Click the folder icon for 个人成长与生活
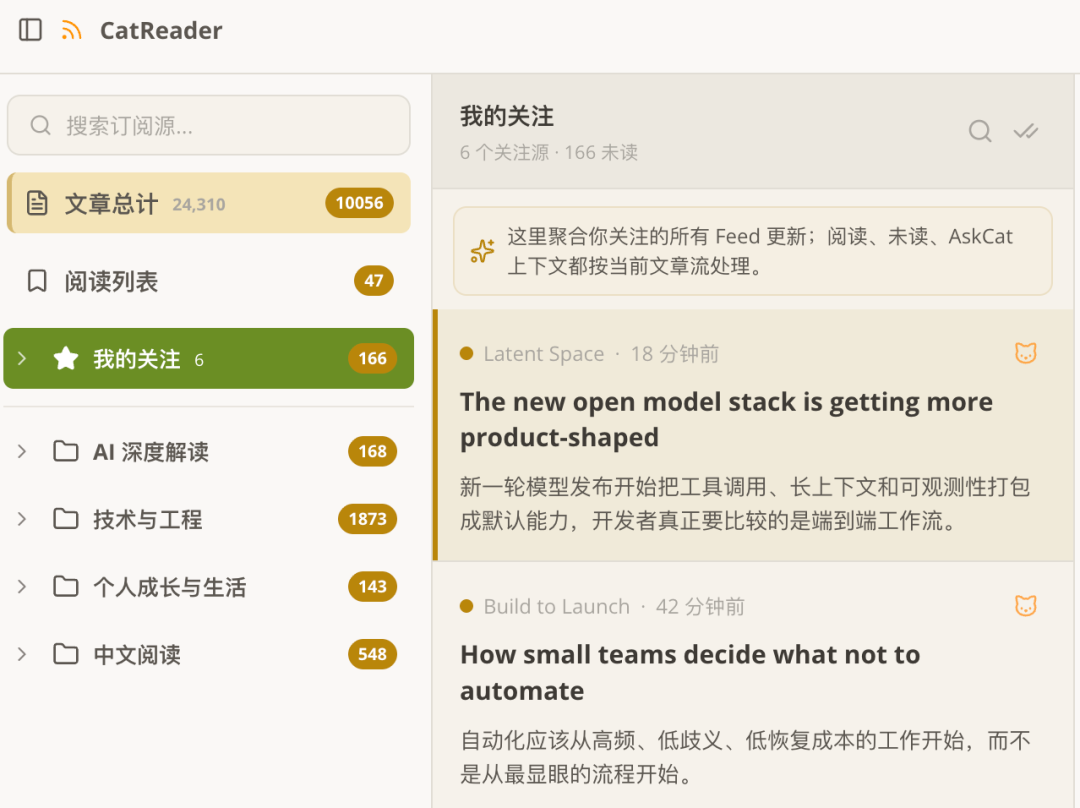Viewport: 1080px width, 808px height. [66, 586]
